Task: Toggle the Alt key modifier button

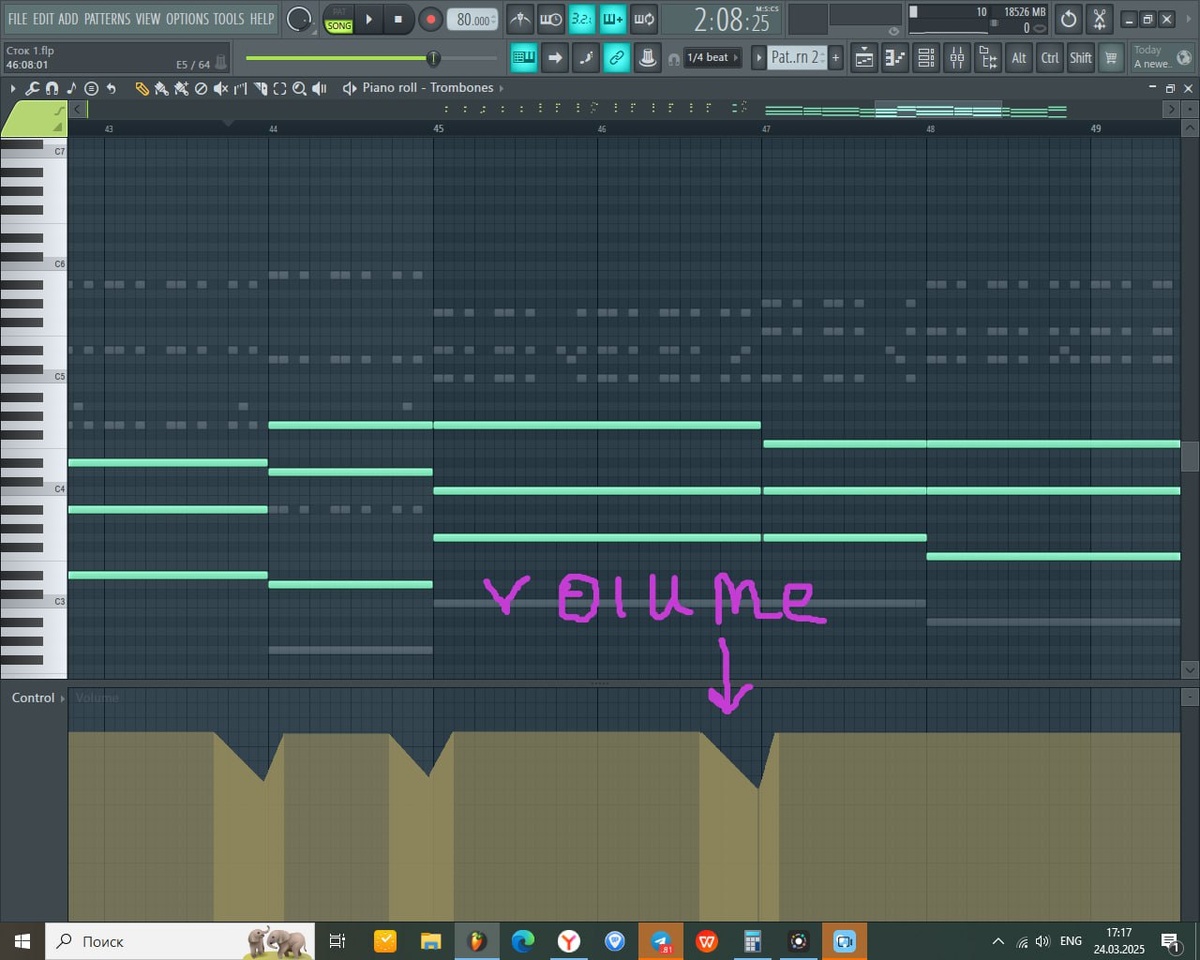Action: [x=1019, y=58]
